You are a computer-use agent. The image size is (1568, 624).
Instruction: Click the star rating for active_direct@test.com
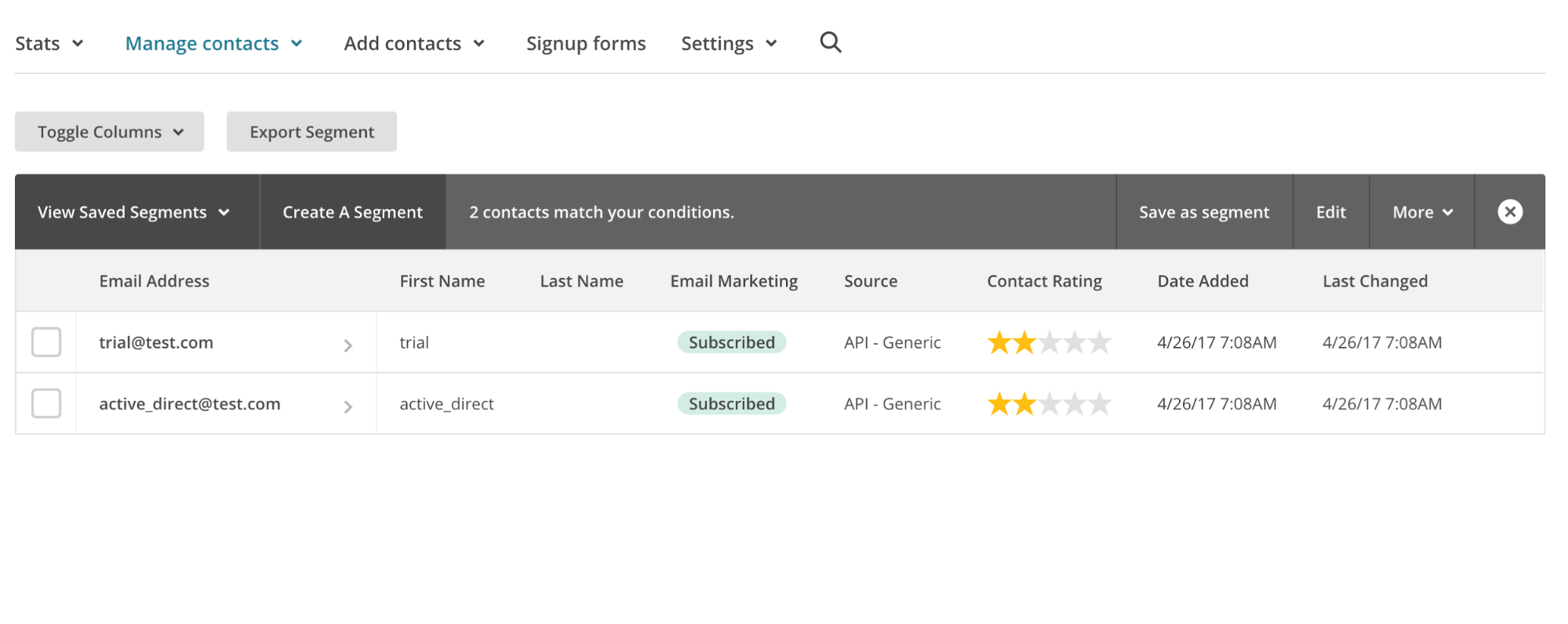(x=1048, y=404)
